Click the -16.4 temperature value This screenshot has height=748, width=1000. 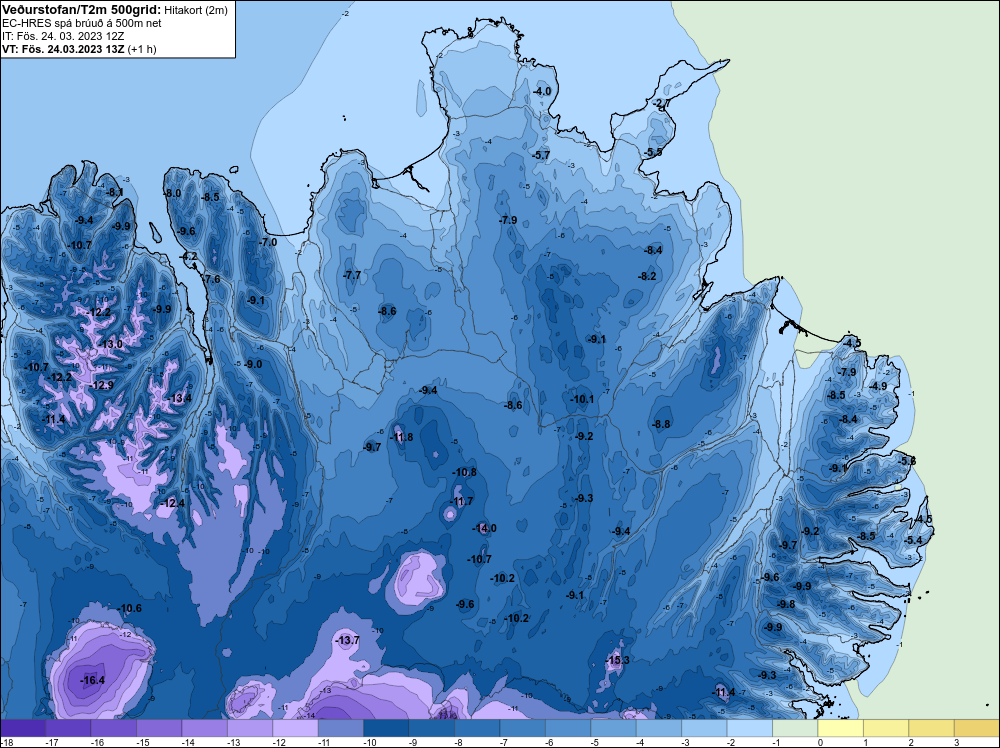click(92, 680)
